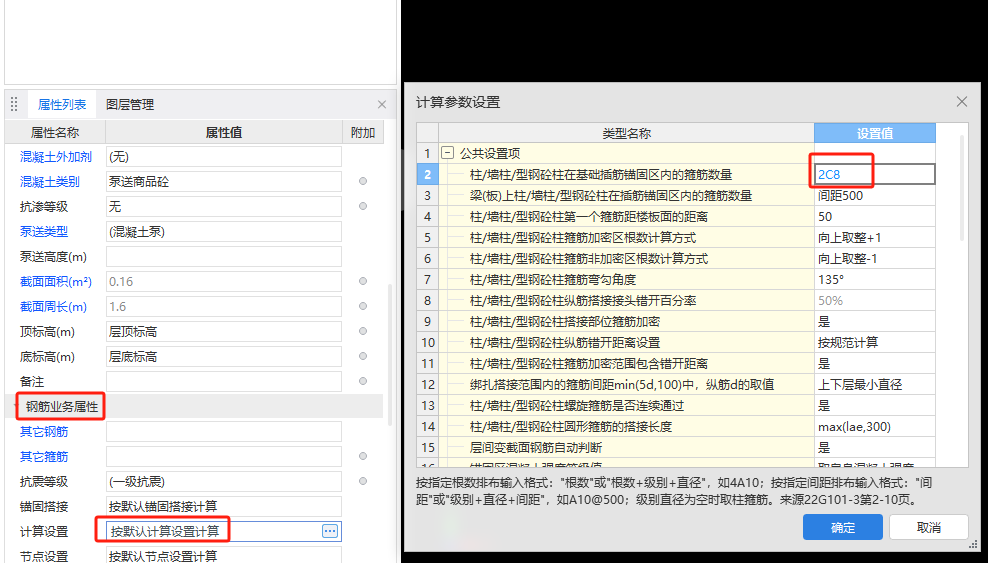Click the empty 泵送高度(m) value field
Image resolution: width=988 pixels, height=563 pixels.
(x=224, y=256)
